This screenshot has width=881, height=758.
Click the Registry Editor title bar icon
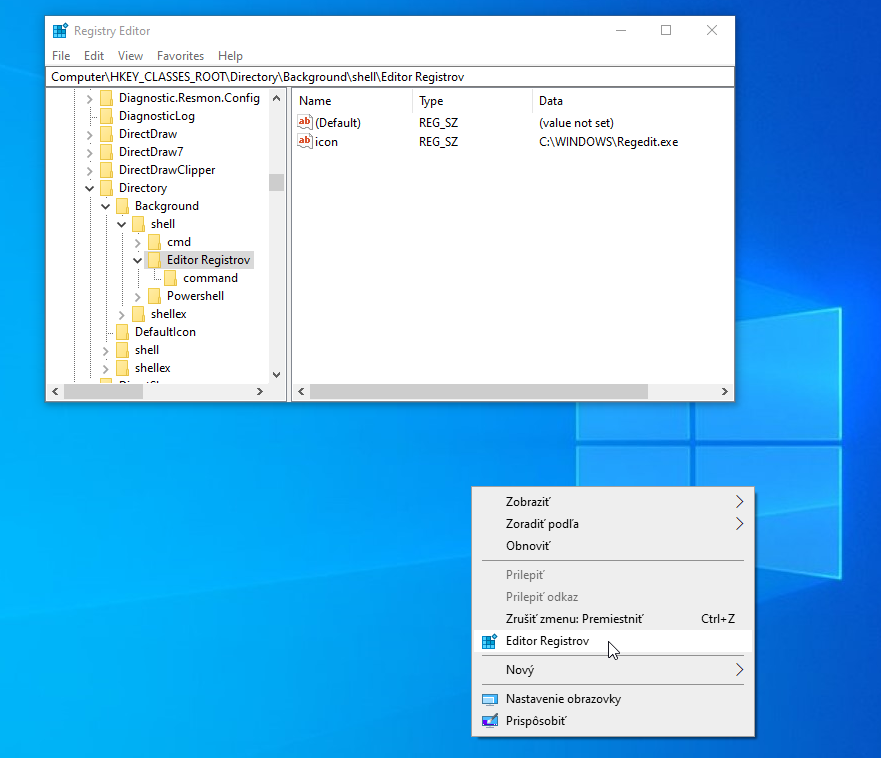(60, 31)
